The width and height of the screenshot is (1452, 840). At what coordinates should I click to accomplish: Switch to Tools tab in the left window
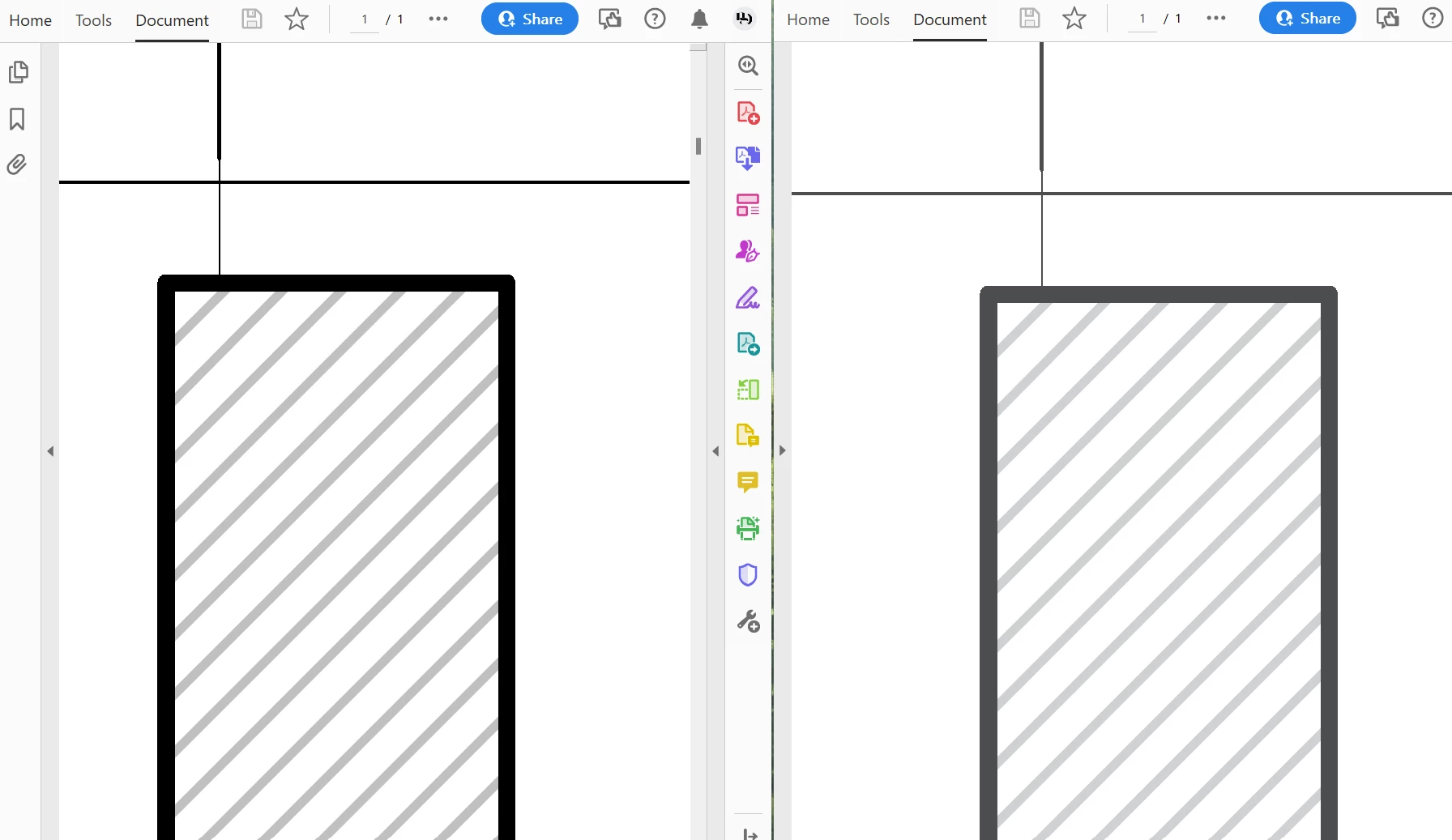click(x=93, y=20)
